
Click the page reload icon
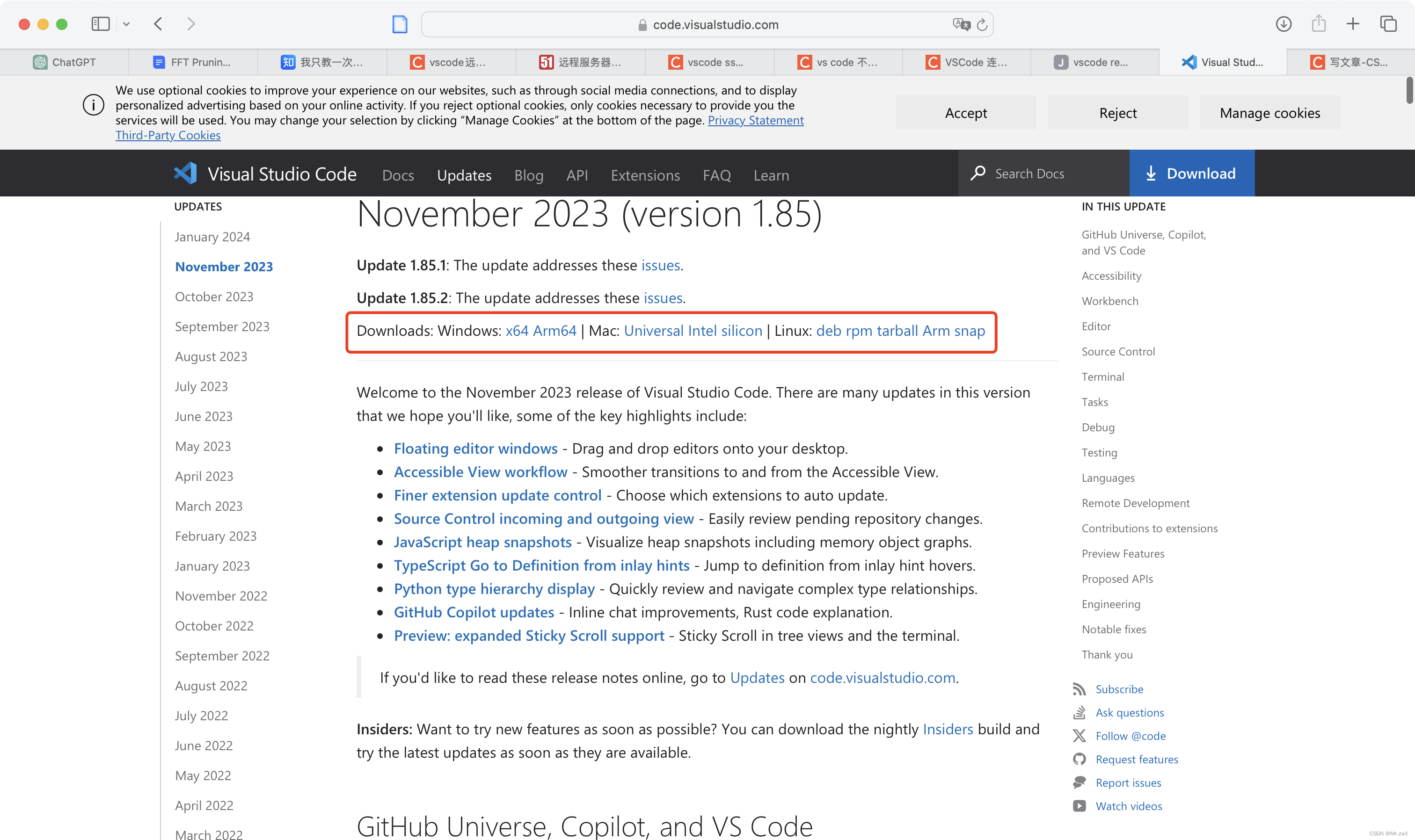point(982,24)
